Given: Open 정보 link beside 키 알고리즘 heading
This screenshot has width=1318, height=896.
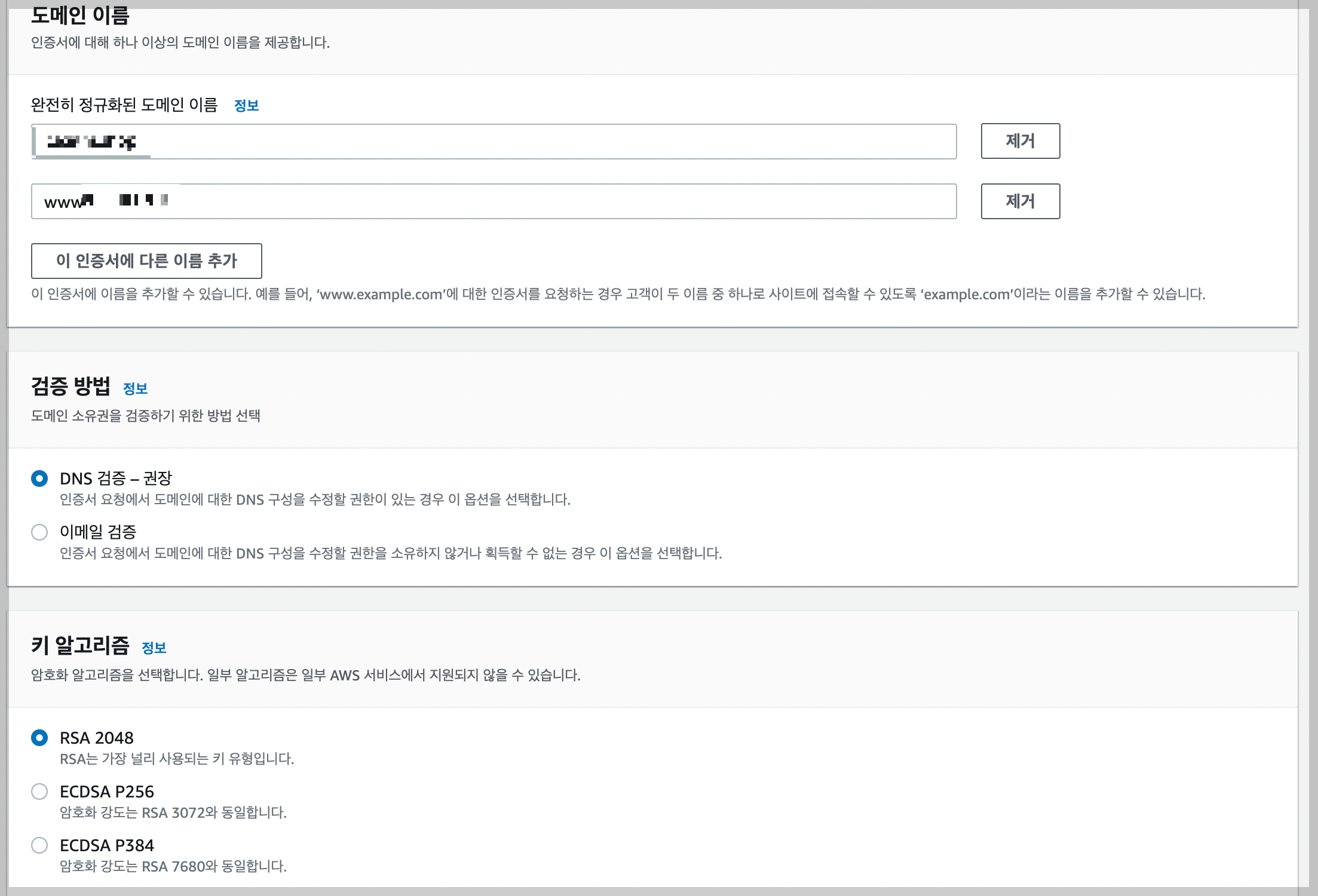Looking at the screenshot, I should click(x=154, y=648).
